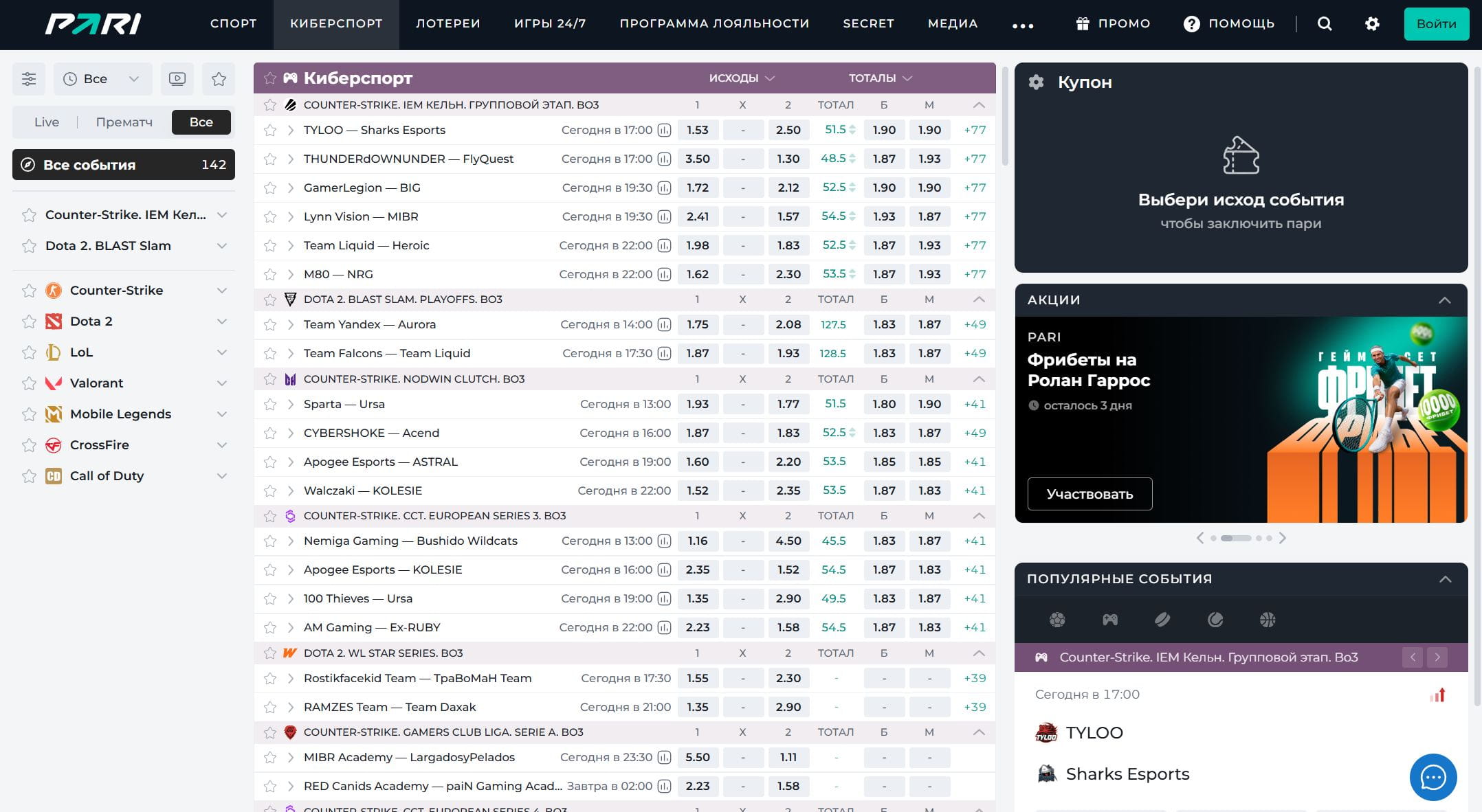Toggle favorite star for Valorant
Screen dimensions: 1482x812
[x=29, y=383]
